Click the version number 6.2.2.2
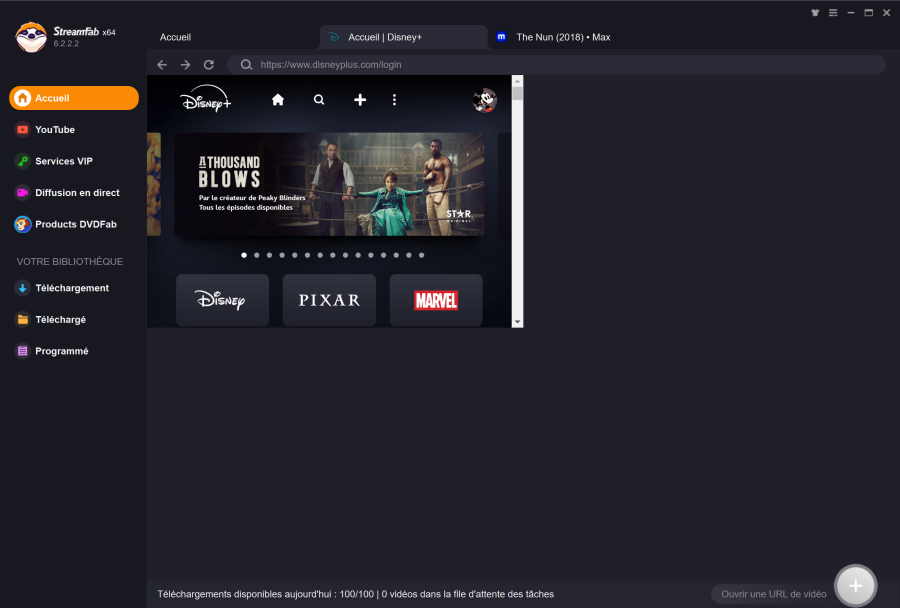This screenshot has width=900, height=608. (67, 44)
